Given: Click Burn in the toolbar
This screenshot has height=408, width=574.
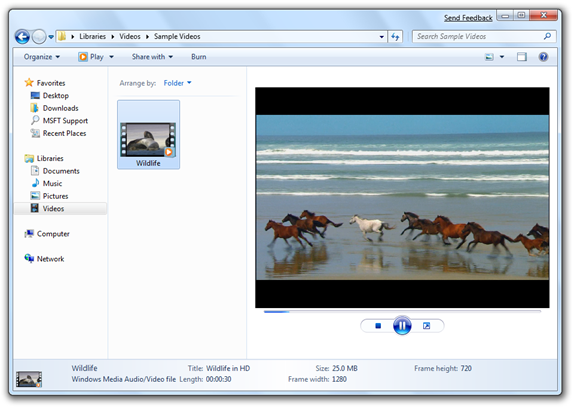Looking at the screenshot, I should (198, 57).
